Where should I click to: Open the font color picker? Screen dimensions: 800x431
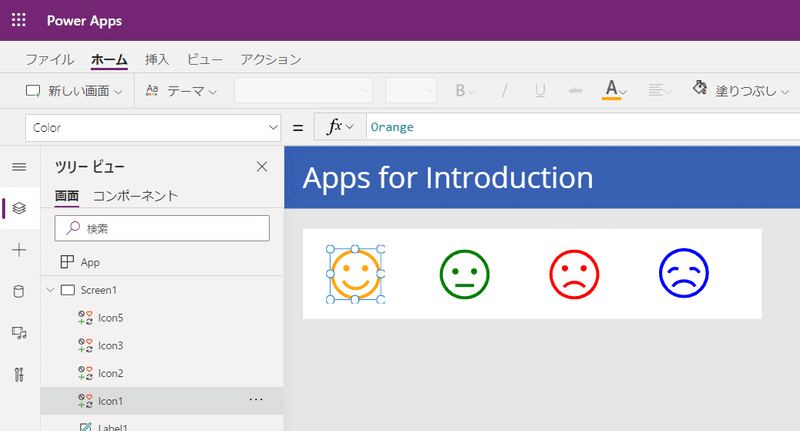[x=614, y=90]
